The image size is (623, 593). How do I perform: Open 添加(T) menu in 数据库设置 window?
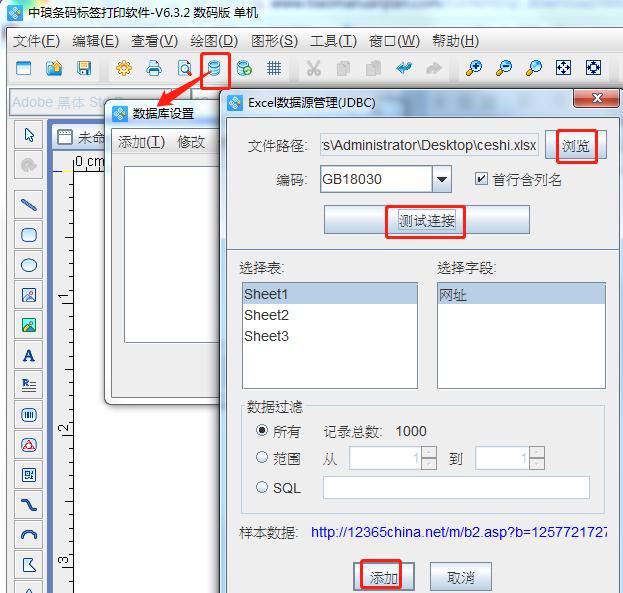click(x=141, y=142)
